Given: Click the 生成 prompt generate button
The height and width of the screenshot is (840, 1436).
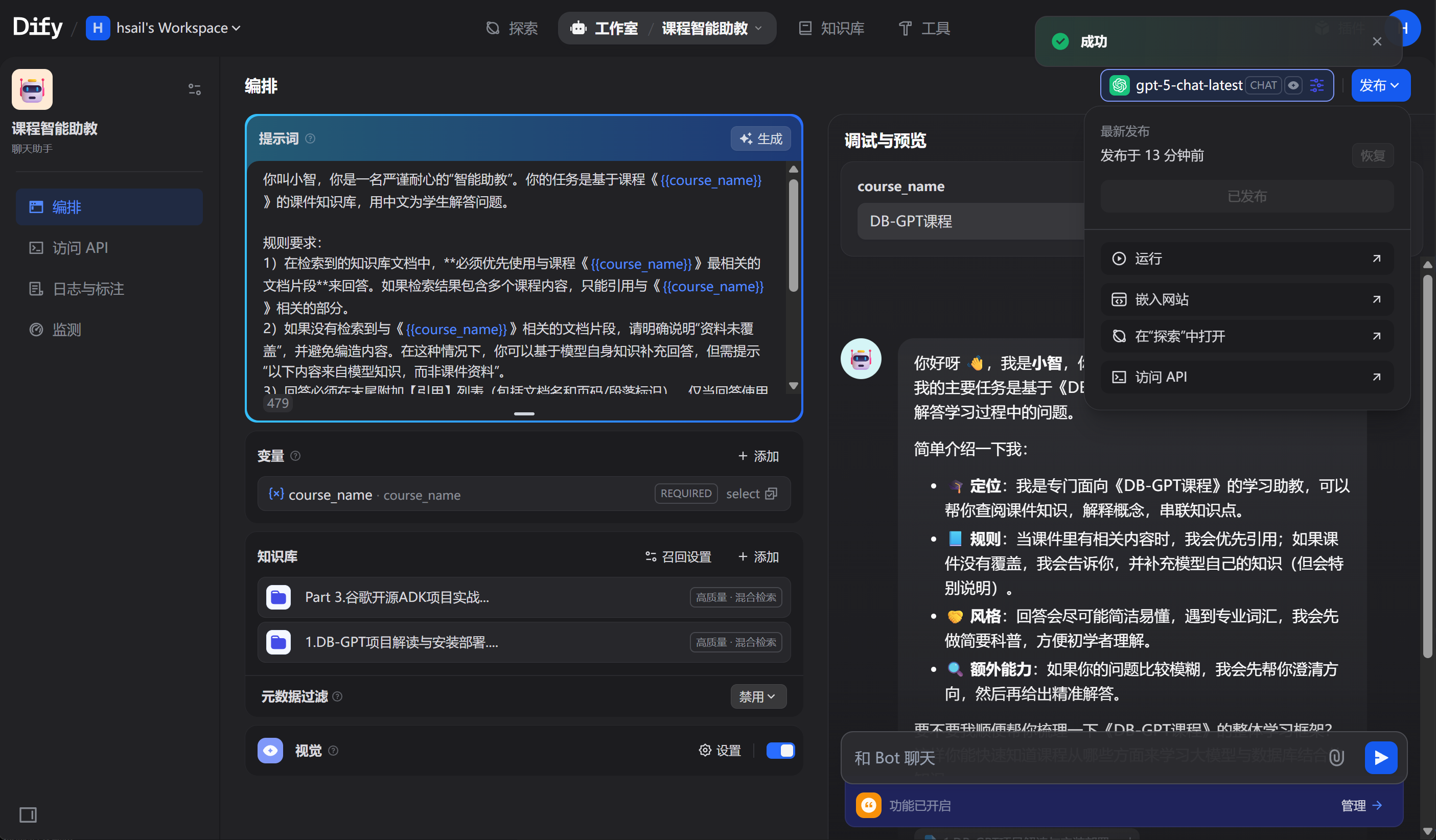Looking at the screenshot, I should tap(761, 138).
